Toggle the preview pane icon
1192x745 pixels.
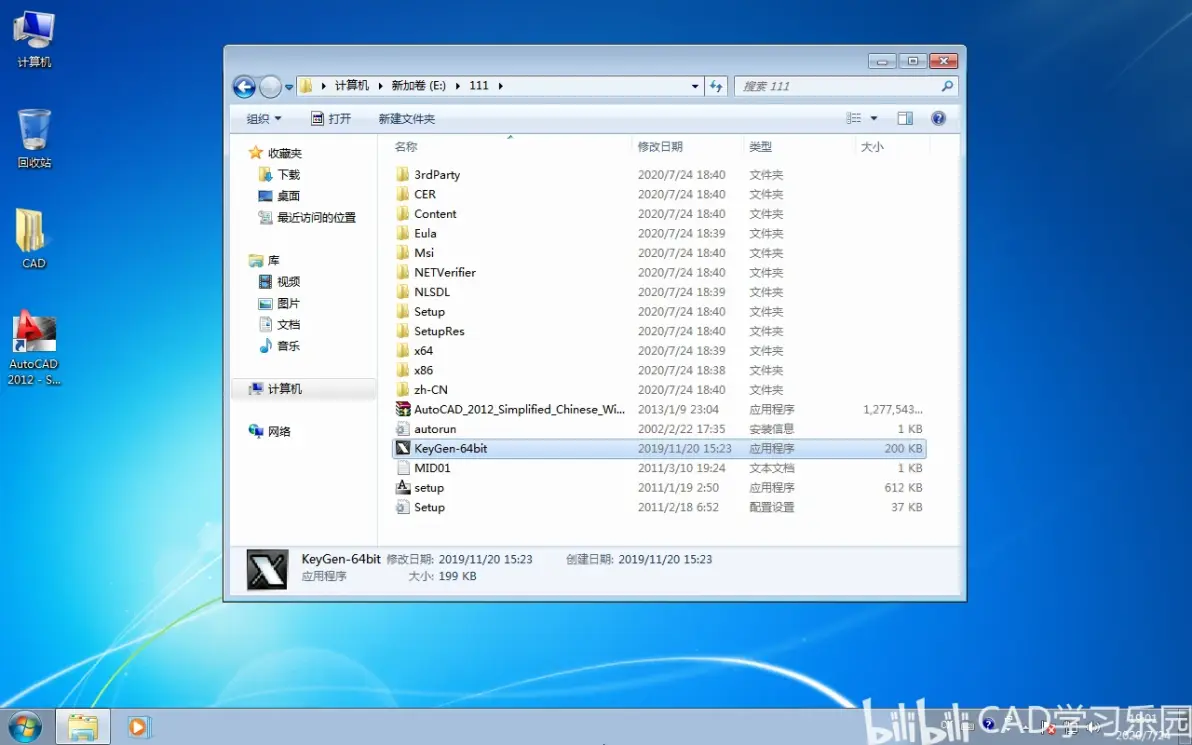(905, 118)
